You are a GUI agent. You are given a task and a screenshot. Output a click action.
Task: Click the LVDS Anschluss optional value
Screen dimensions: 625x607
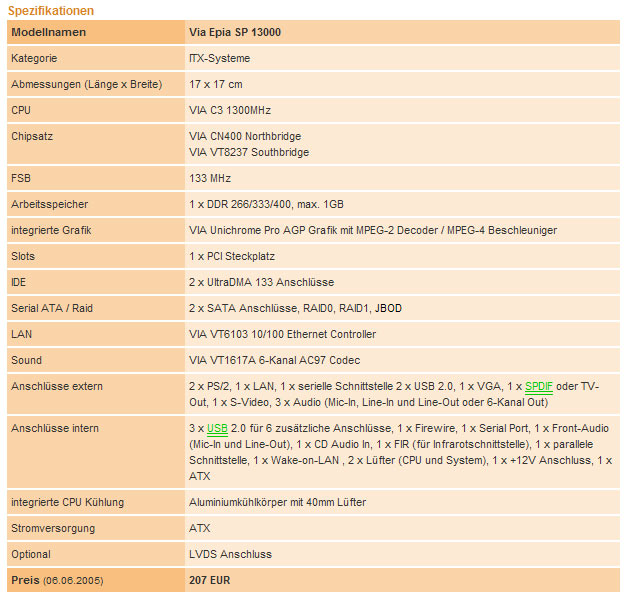pyautogui.click(x=230, y=554)
